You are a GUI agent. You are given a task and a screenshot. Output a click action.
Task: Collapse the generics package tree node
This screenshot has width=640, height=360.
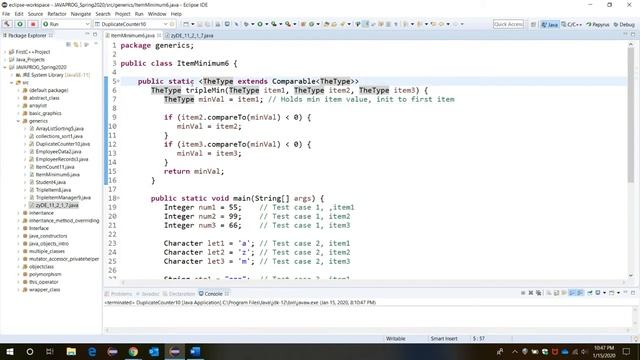click(18, 121)
